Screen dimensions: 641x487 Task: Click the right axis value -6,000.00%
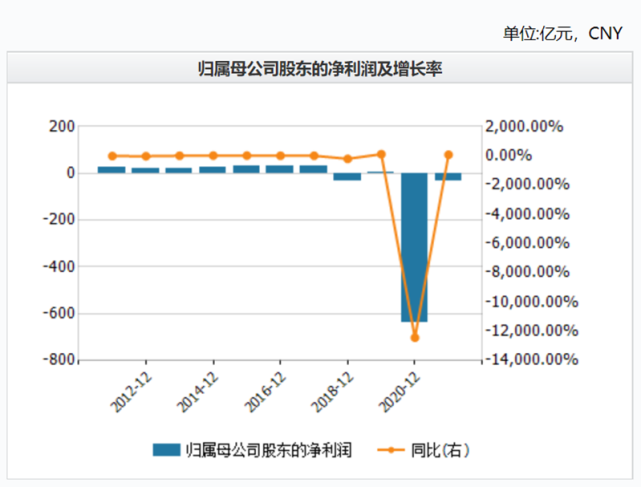[x=527, y=243]
